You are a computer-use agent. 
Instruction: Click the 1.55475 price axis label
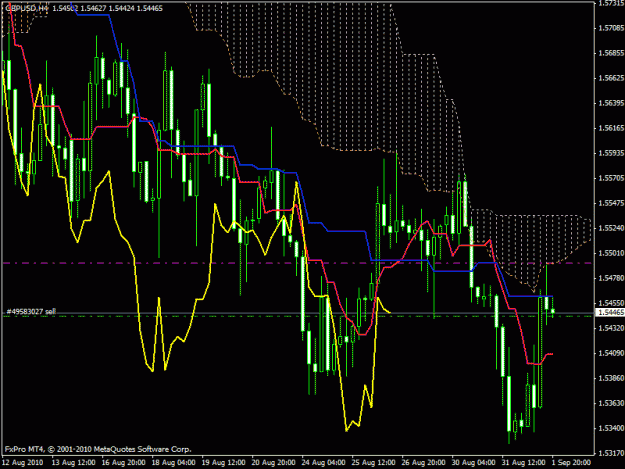click(x=611, y=203)
